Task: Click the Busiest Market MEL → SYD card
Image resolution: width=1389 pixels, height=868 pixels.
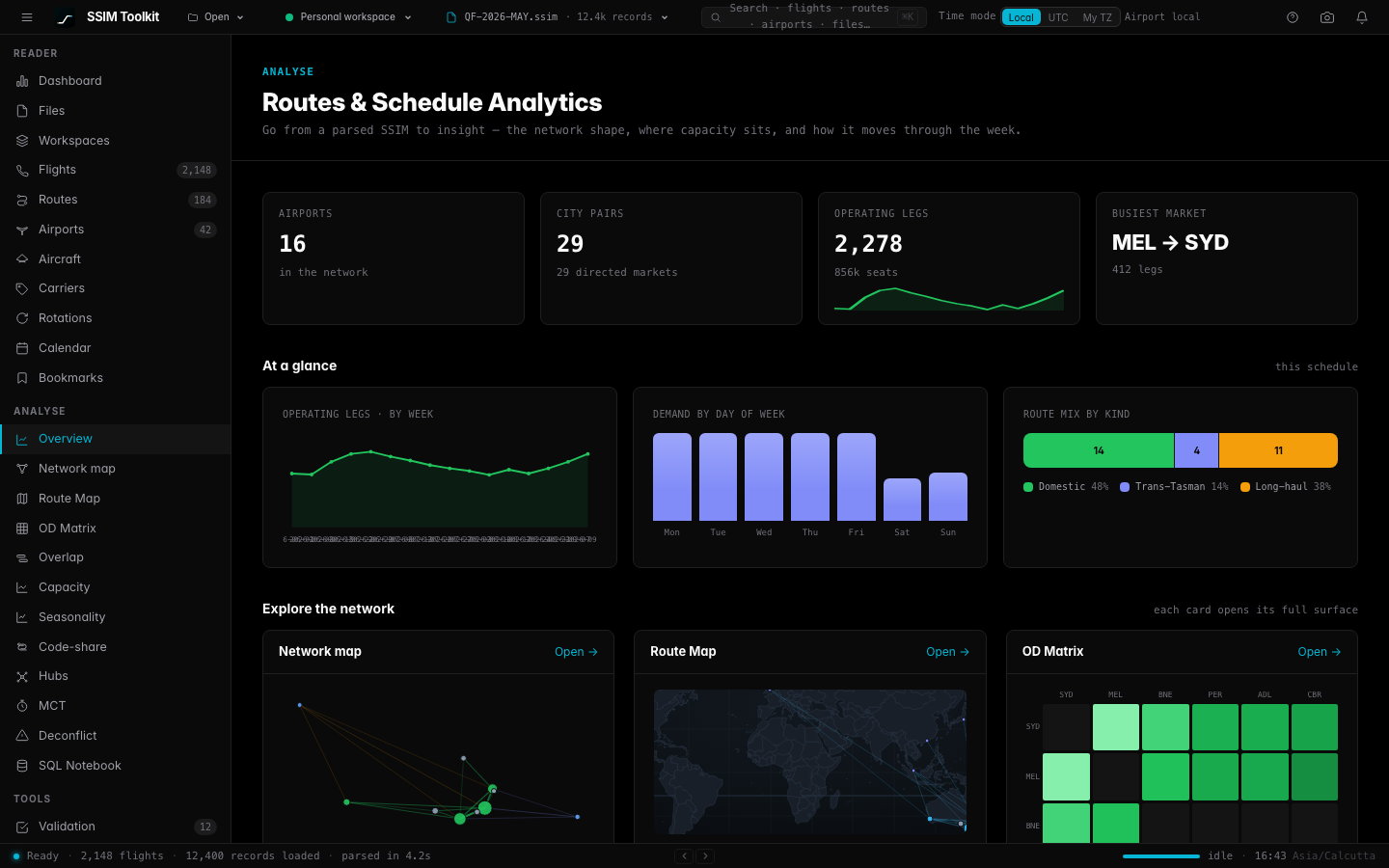Action: pos(1227,258)
